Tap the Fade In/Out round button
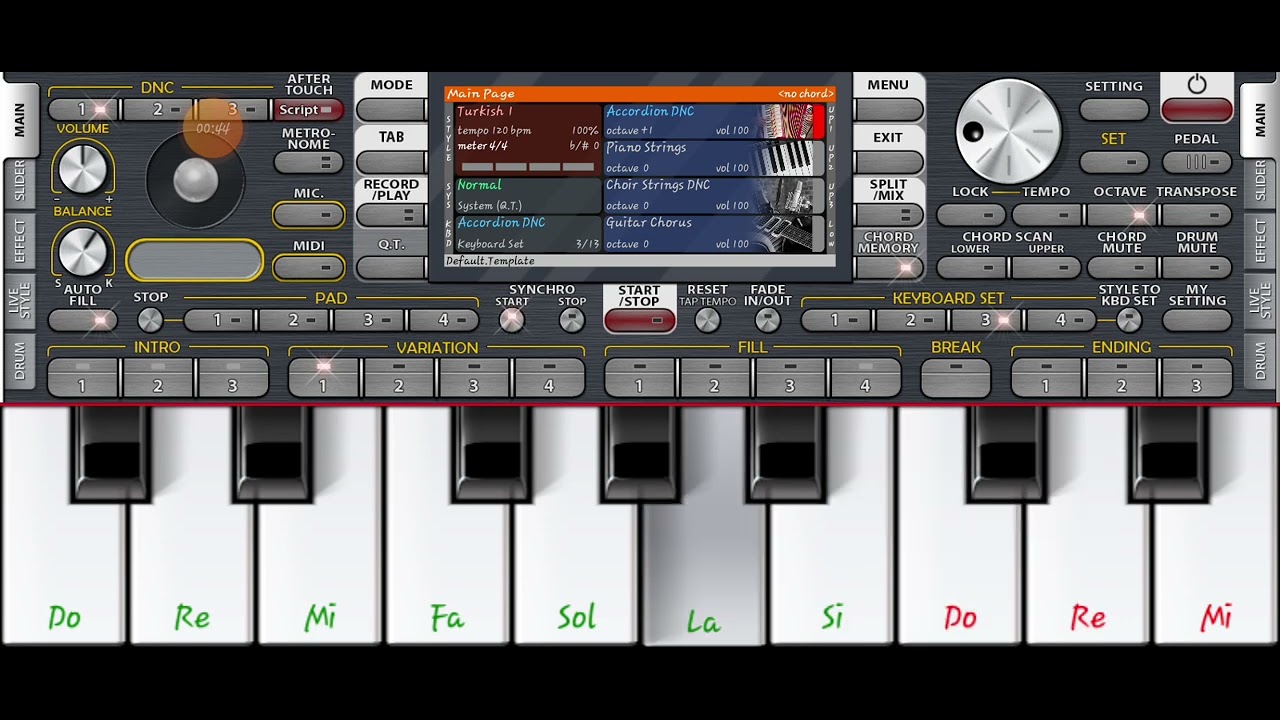 (x=767, y=320)
